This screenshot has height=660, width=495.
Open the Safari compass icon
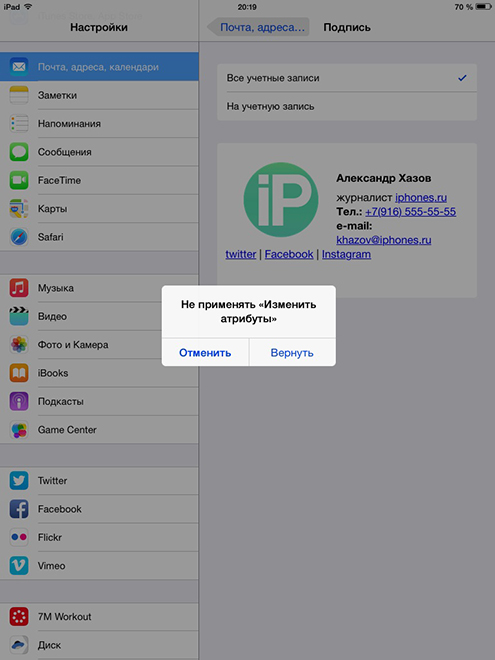click(19, 237)
